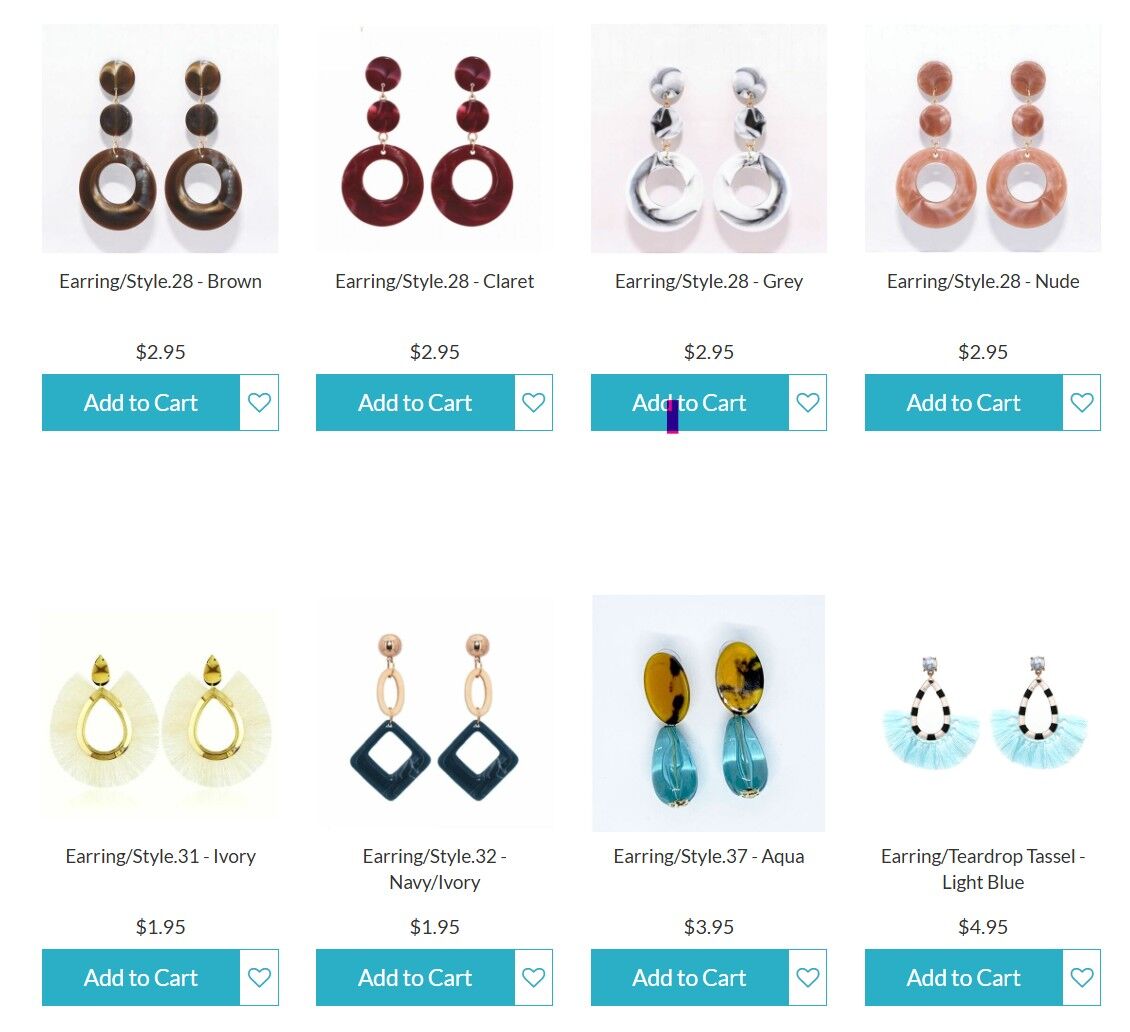1130x1032 pixels.
Task: Open Earring/Style.28 - Grey product link
Action: pyautogui.click(x=708, y=281)
